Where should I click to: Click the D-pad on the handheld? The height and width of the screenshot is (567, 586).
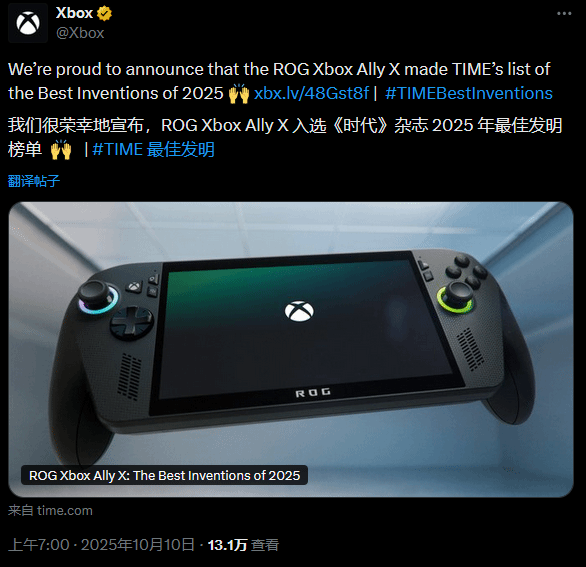(131, 323)
